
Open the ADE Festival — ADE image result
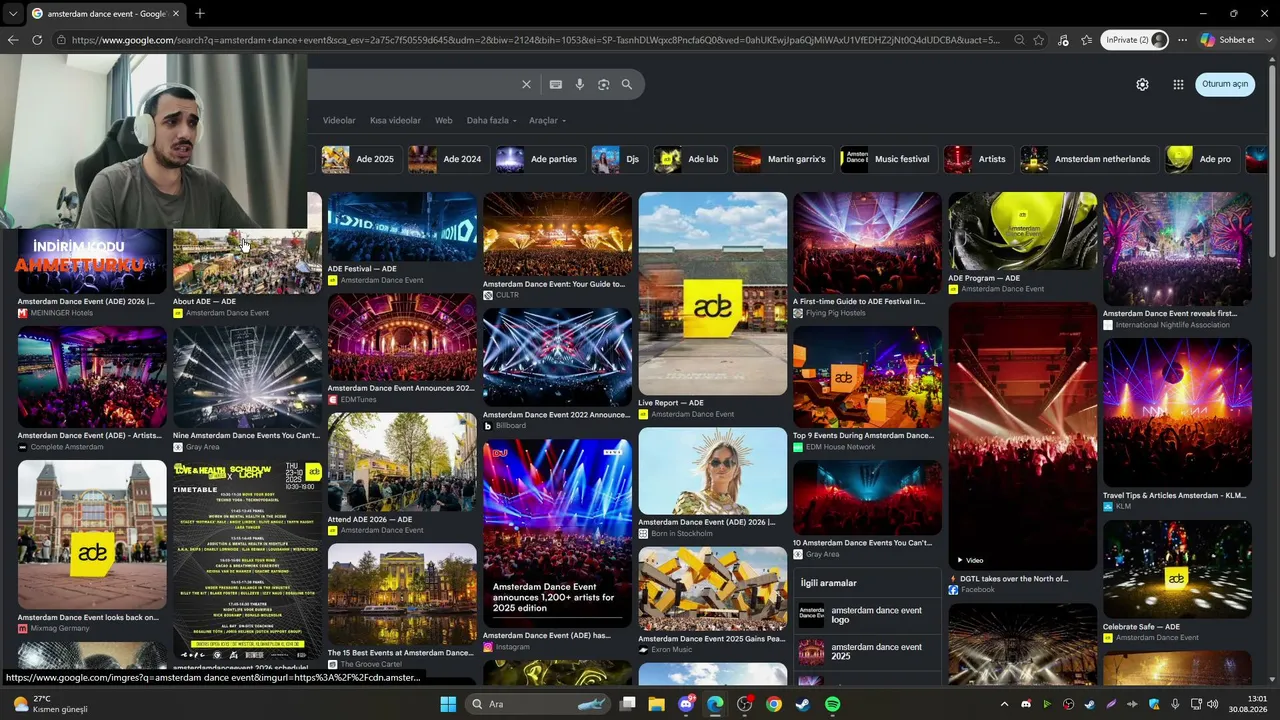click(402, 228)
